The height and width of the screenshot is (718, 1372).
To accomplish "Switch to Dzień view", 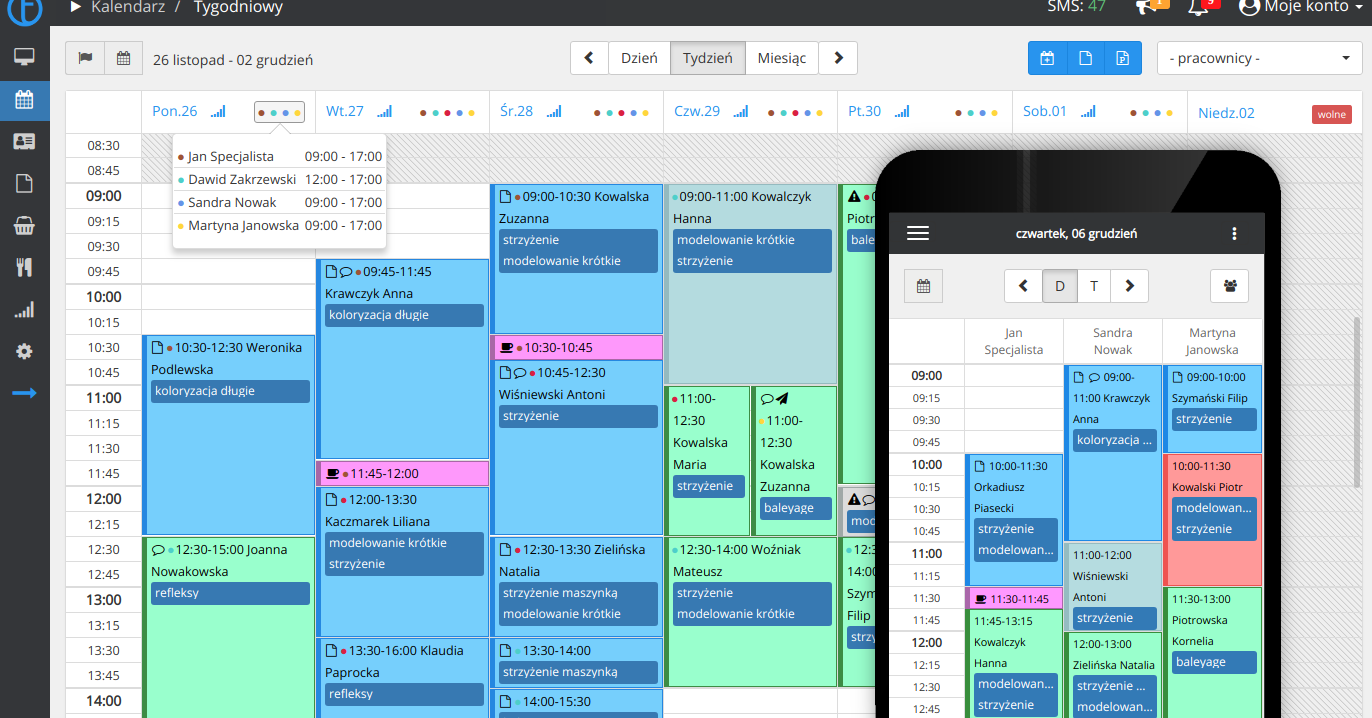I will pos(639,58).
